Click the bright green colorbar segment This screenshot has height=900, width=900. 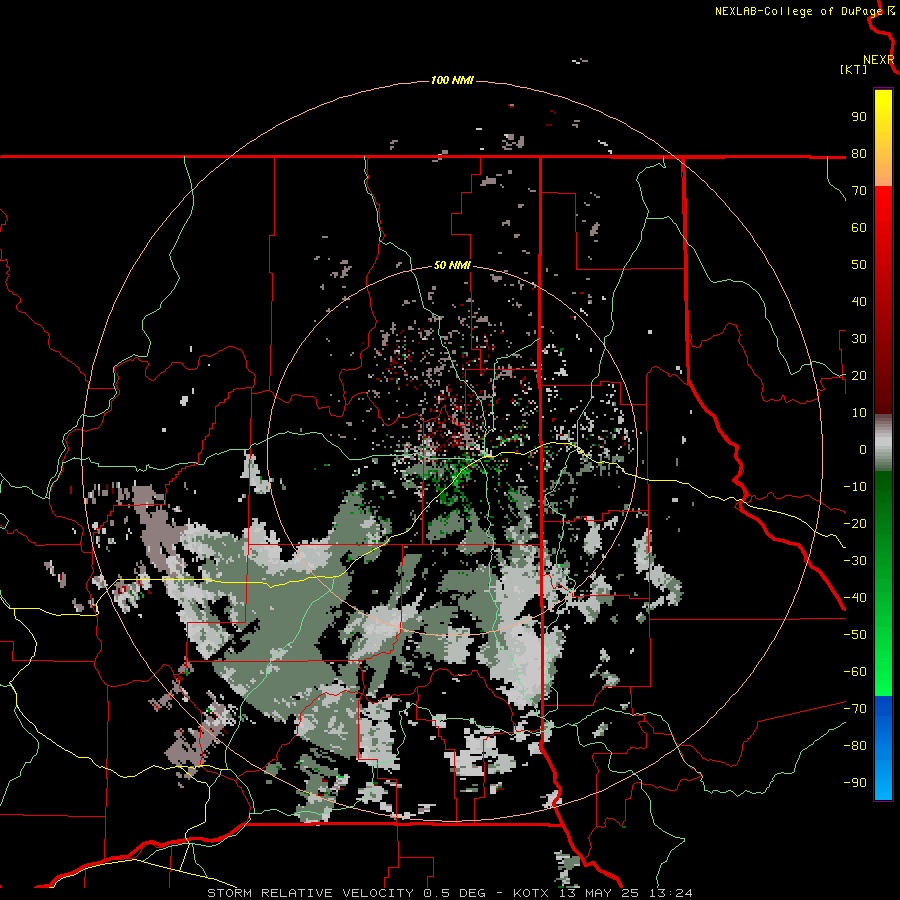click(883, 583)
